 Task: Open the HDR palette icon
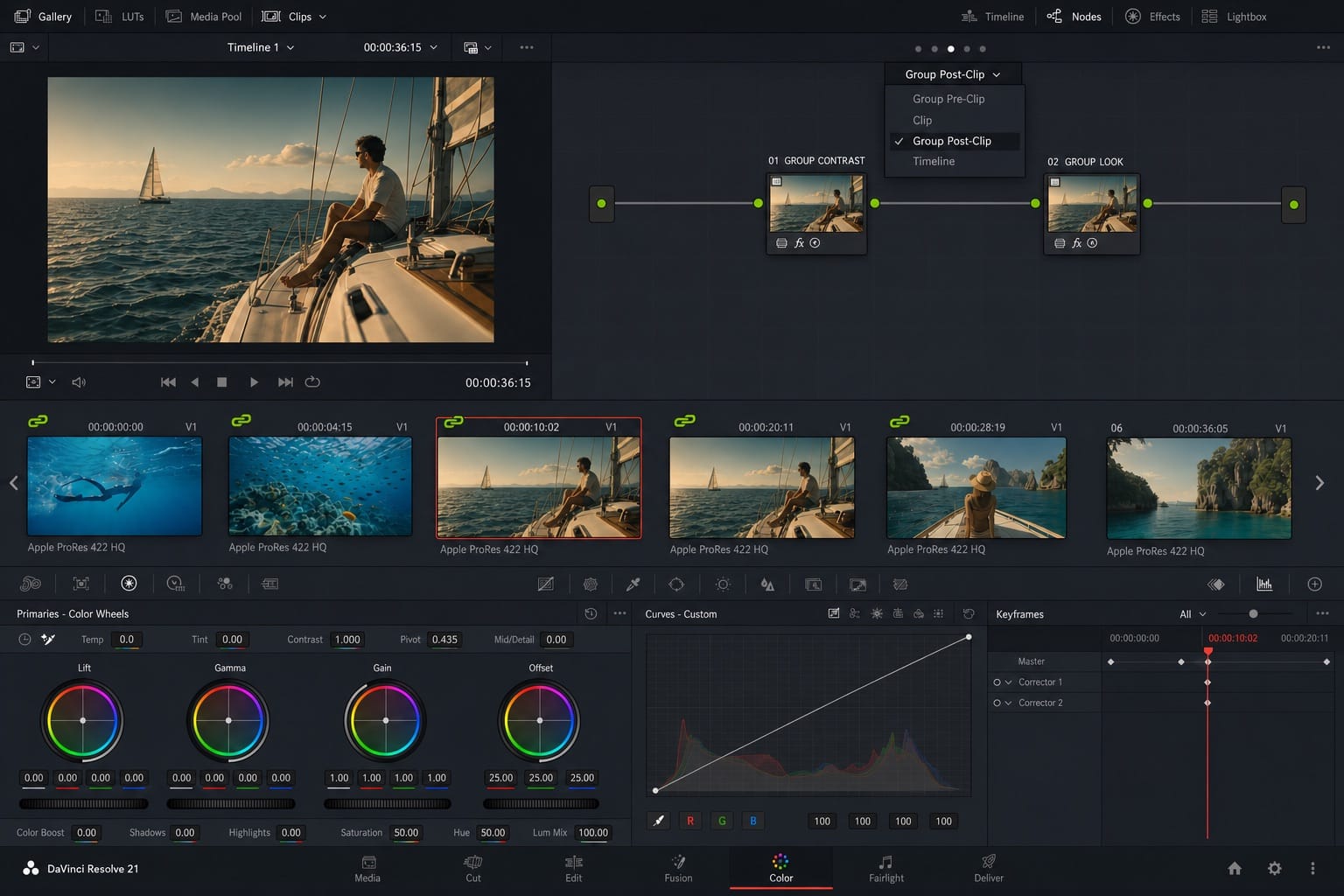176,584
